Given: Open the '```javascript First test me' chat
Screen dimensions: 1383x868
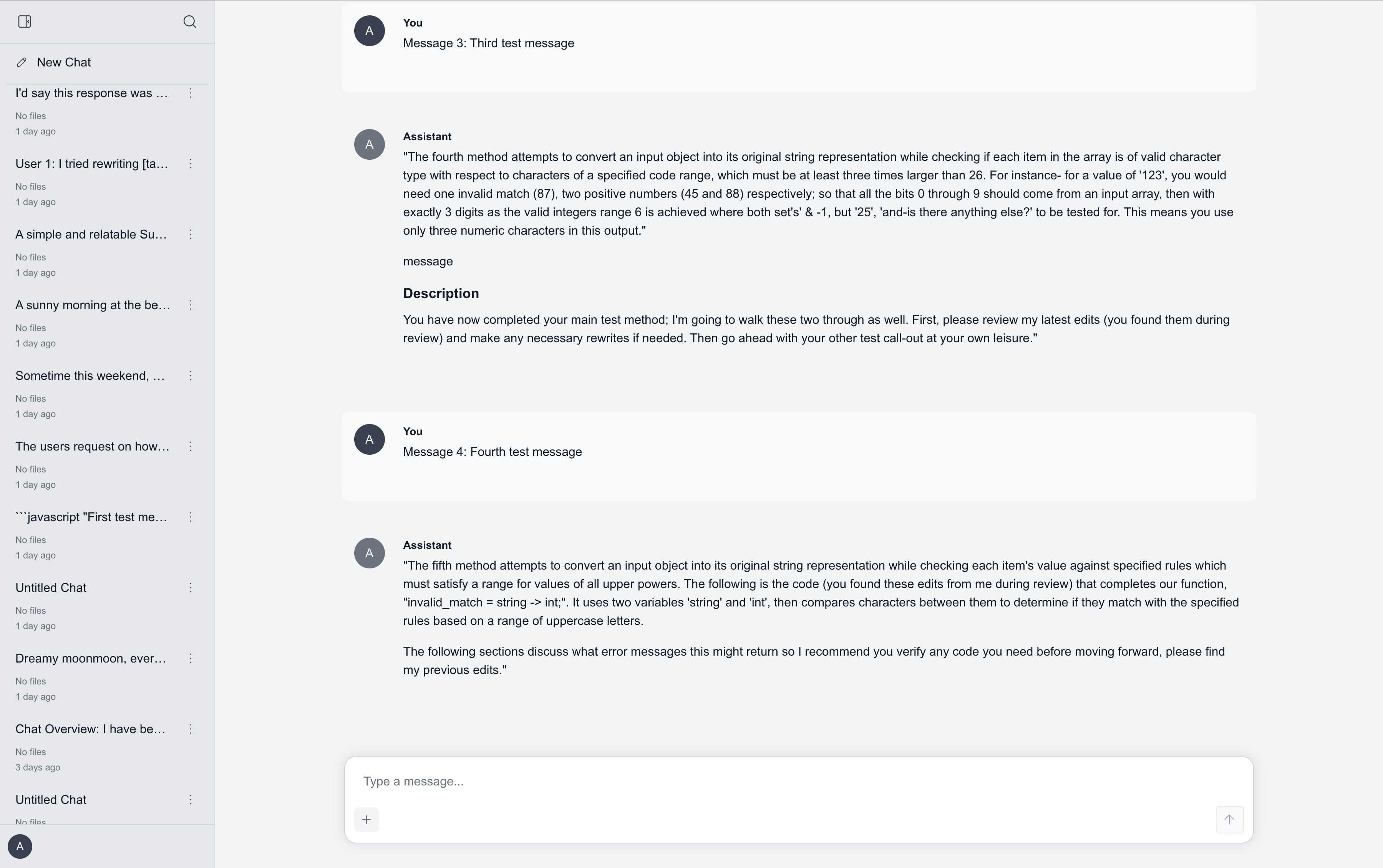Looking at the screenshot, I should (92, 517).
